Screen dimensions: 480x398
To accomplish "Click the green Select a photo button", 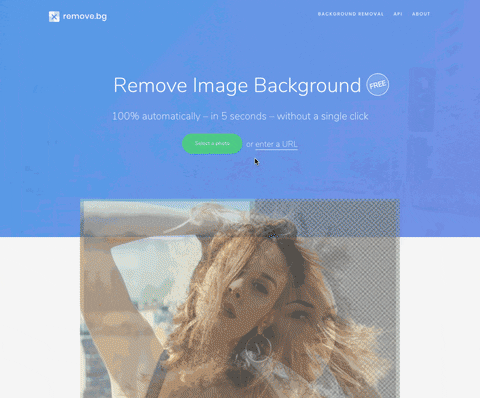I will (x=212, y=144).
